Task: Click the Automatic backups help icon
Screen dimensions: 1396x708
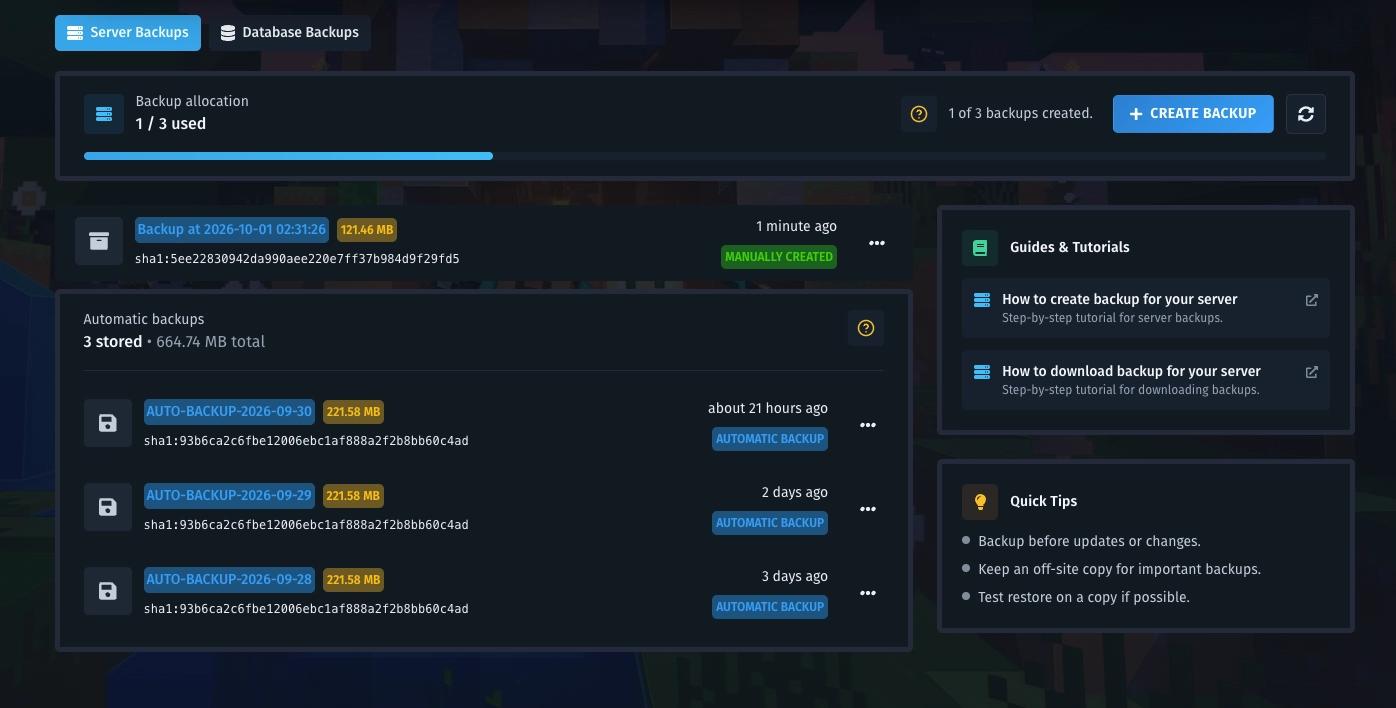Action: tap(866, 328)
